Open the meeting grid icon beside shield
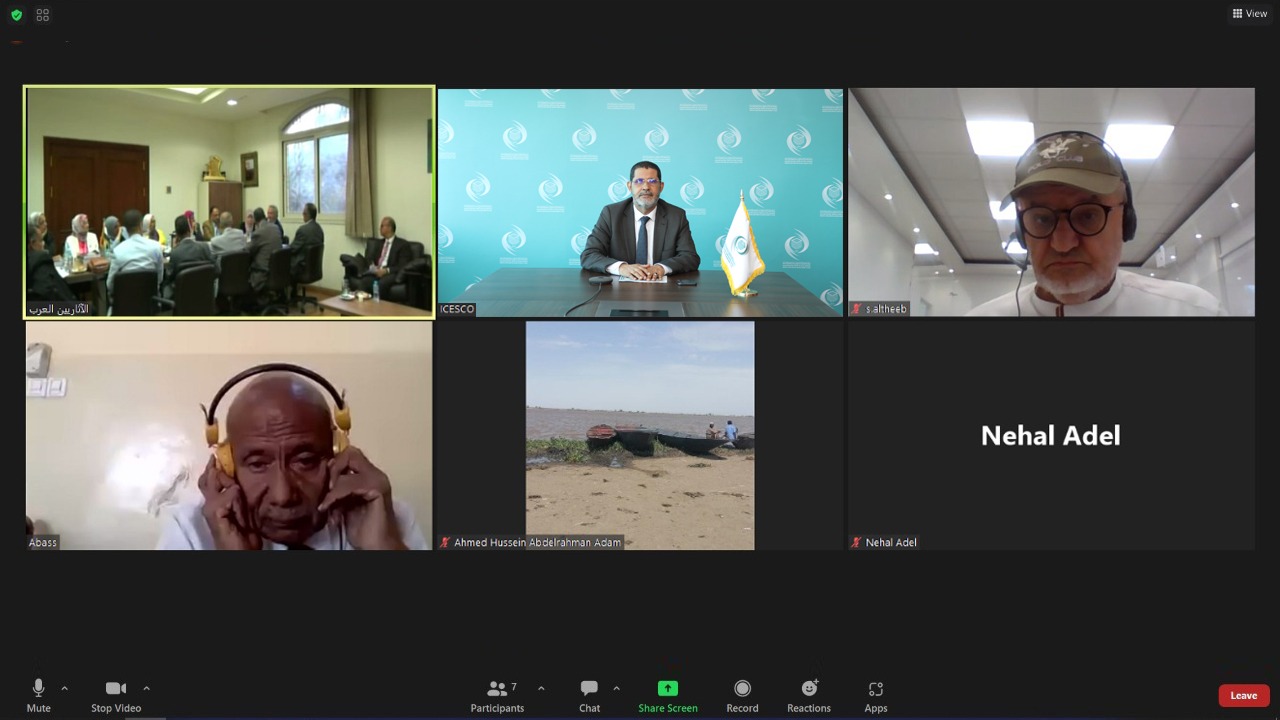This screenshot has width=1280, height=720. pyautogui.click(x=42, y=15)
